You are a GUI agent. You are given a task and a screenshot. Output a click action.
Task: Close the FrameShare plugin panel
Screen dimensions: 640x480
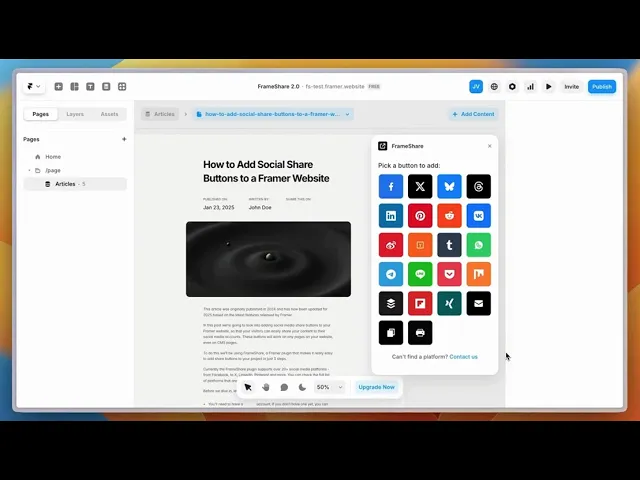coord(490,146)
